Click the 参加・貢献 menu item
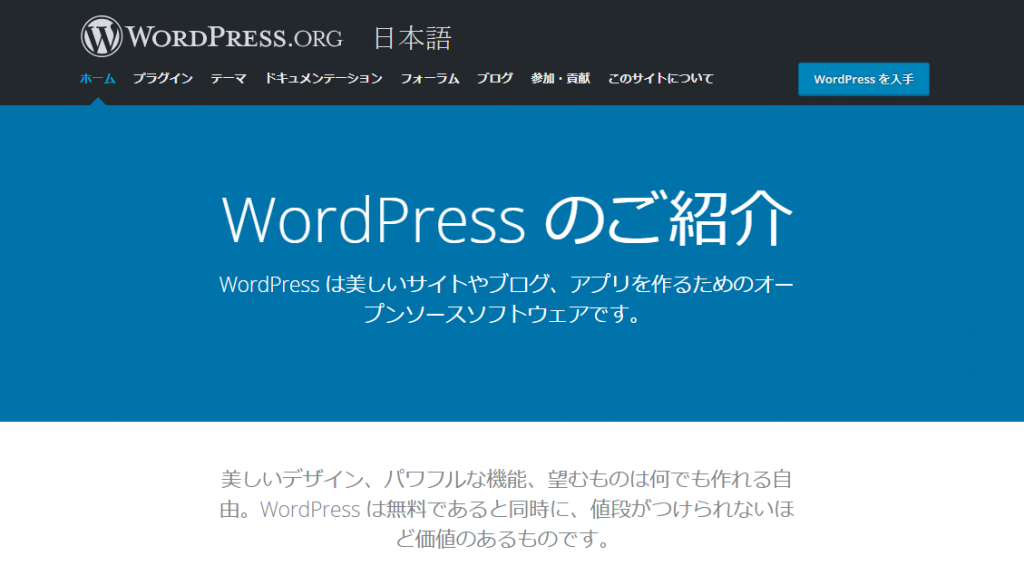 [x=560, y=78]
